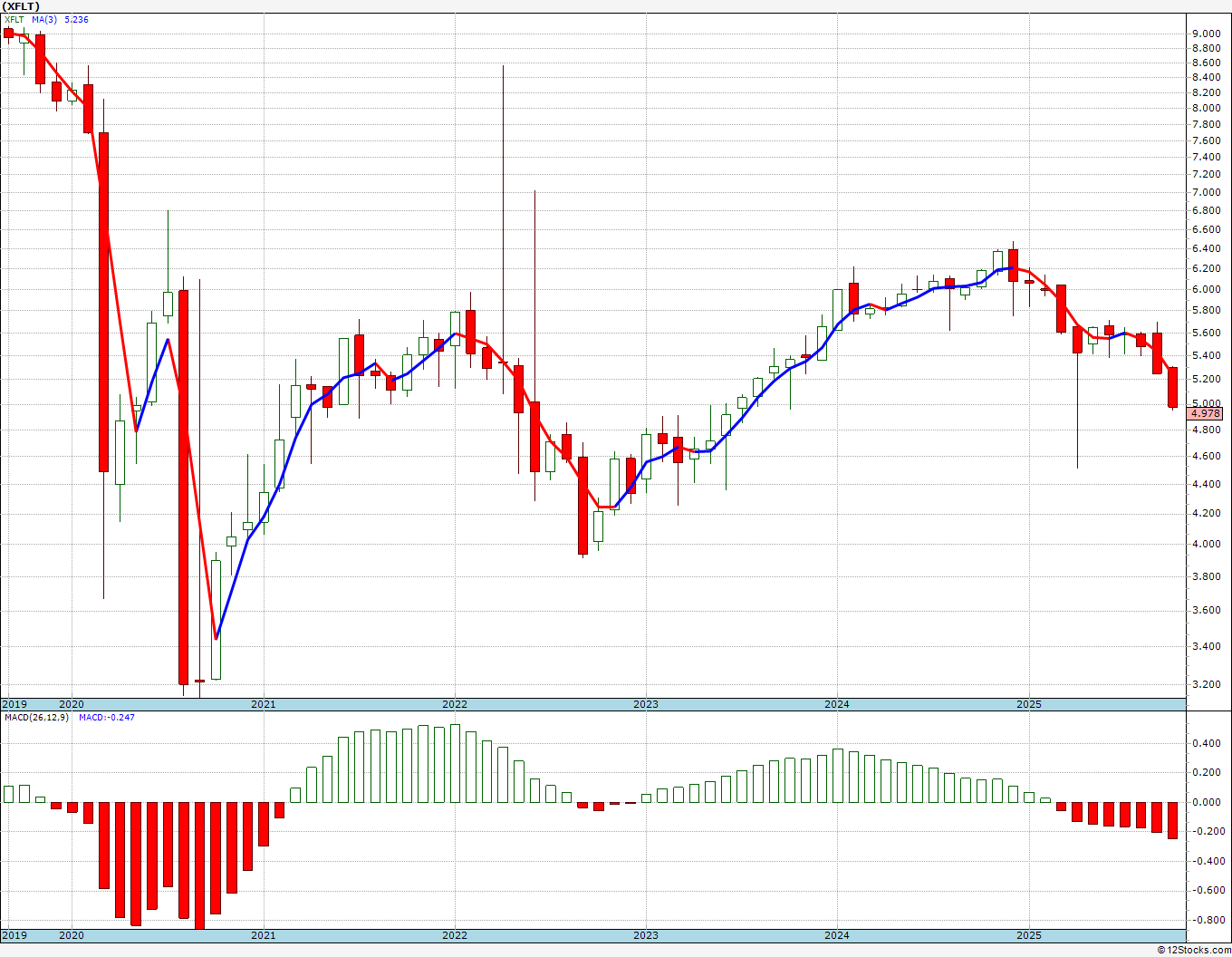Click 2021 on the price chart time axis
The width and height of the screenshot is (1232, 957).
coord(264,704)
